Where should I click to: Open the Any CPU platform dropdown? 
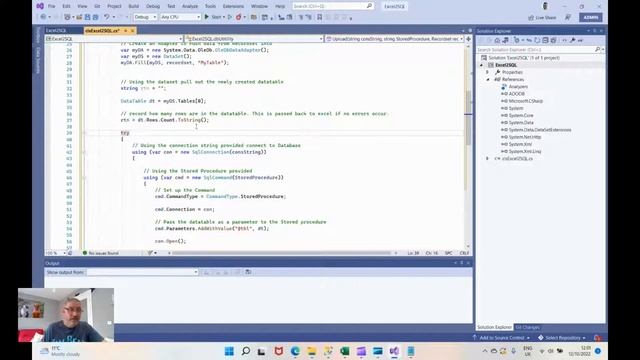(x=180, y=17)
